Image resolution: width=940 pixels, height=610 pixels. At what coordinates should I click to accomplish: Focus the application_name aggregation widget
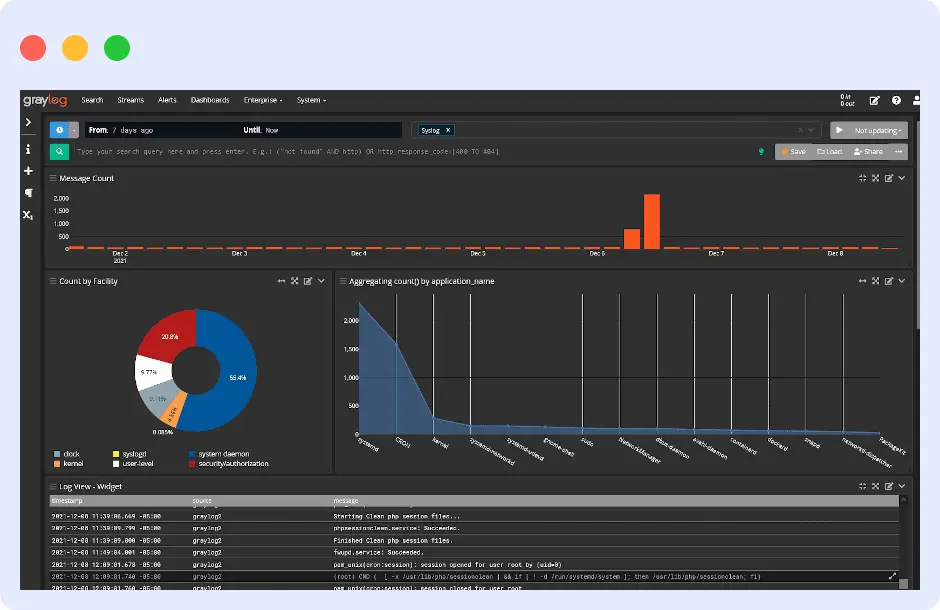[875, 281]
